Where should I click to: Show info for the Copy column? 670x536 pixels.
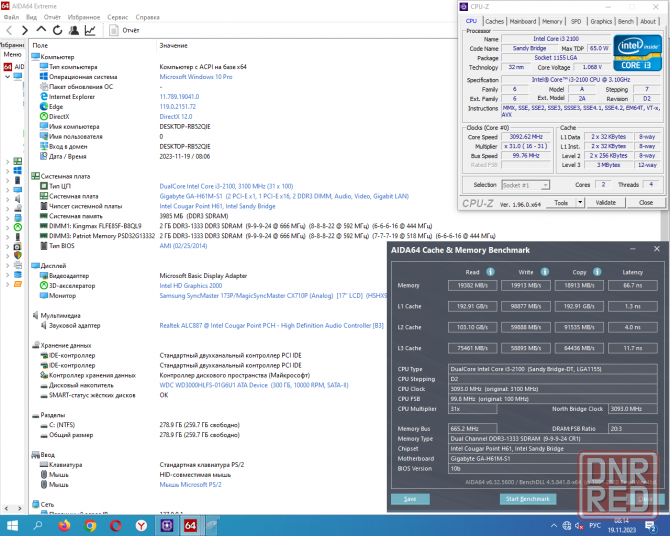coord(597,272)
